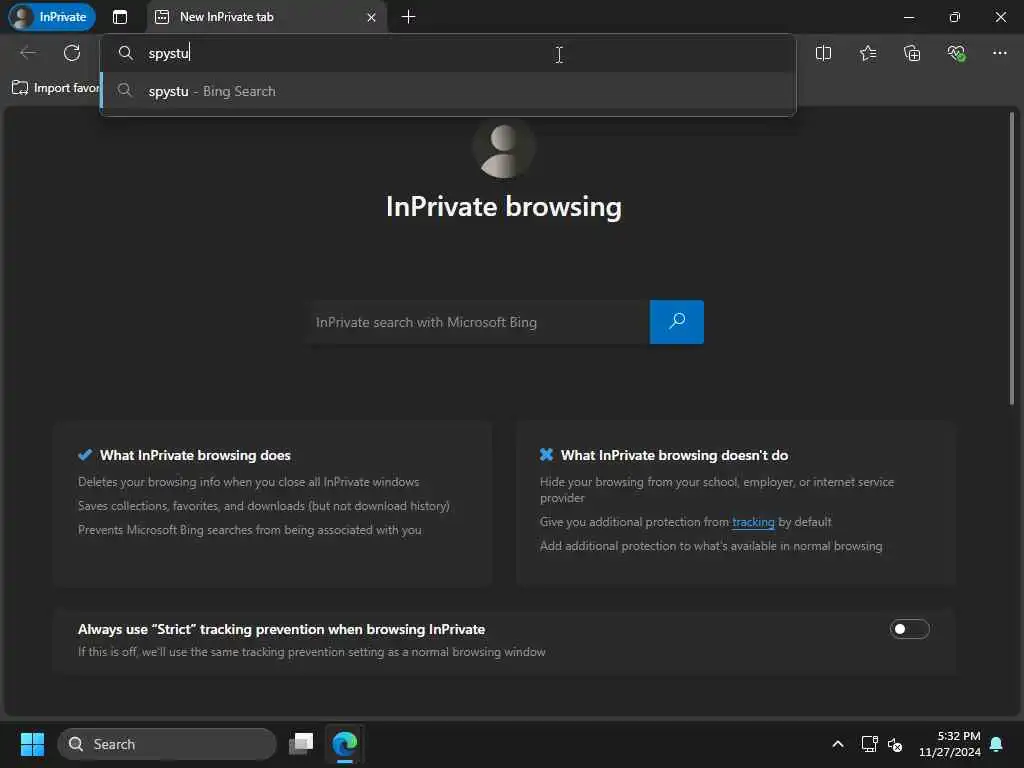Go back using the back arrow
The height and width of the screenshot is (768, 1024).
point(27,53)
